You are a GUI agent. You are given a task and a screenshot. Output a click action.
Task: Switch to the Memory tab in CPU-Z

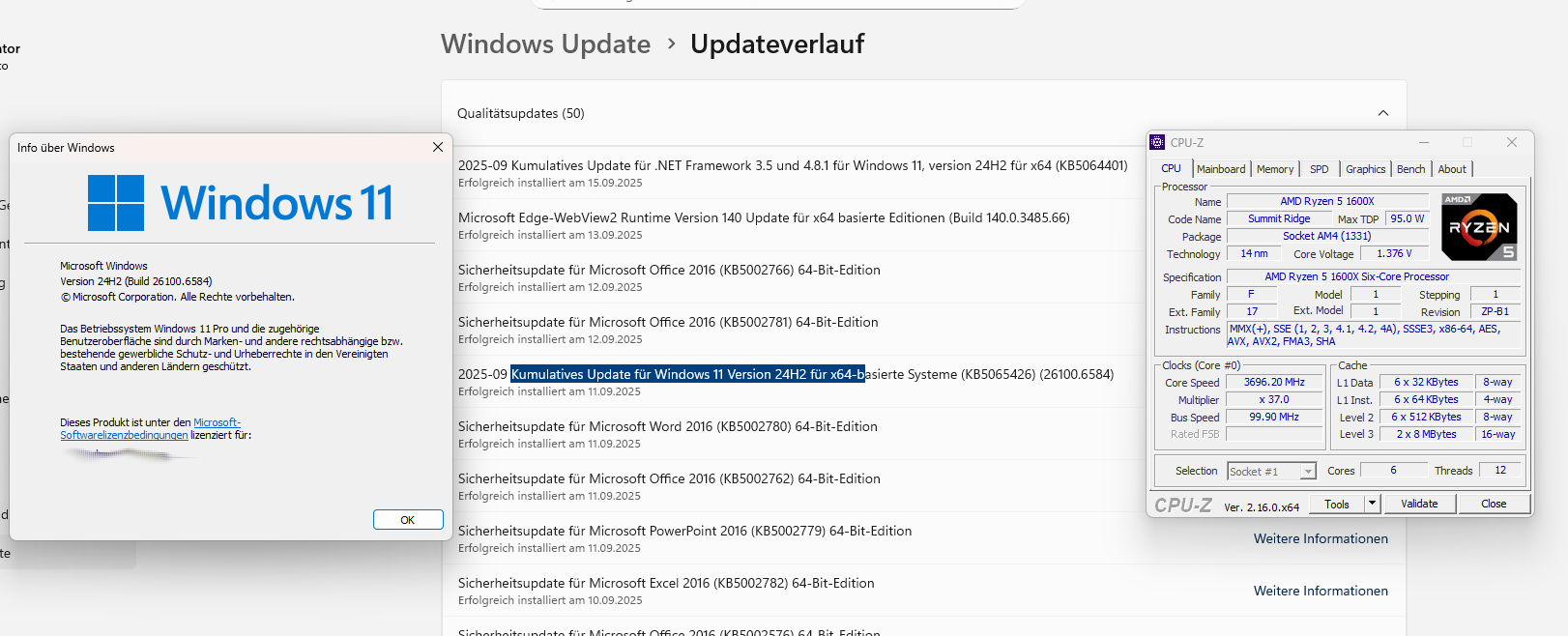1275,169
